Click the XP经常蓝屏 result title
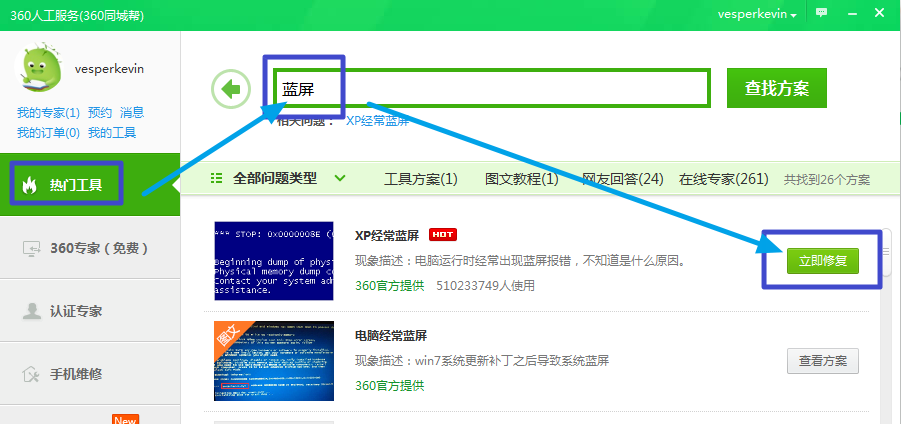This screenshot has width=901, height=424. (387, 235)
